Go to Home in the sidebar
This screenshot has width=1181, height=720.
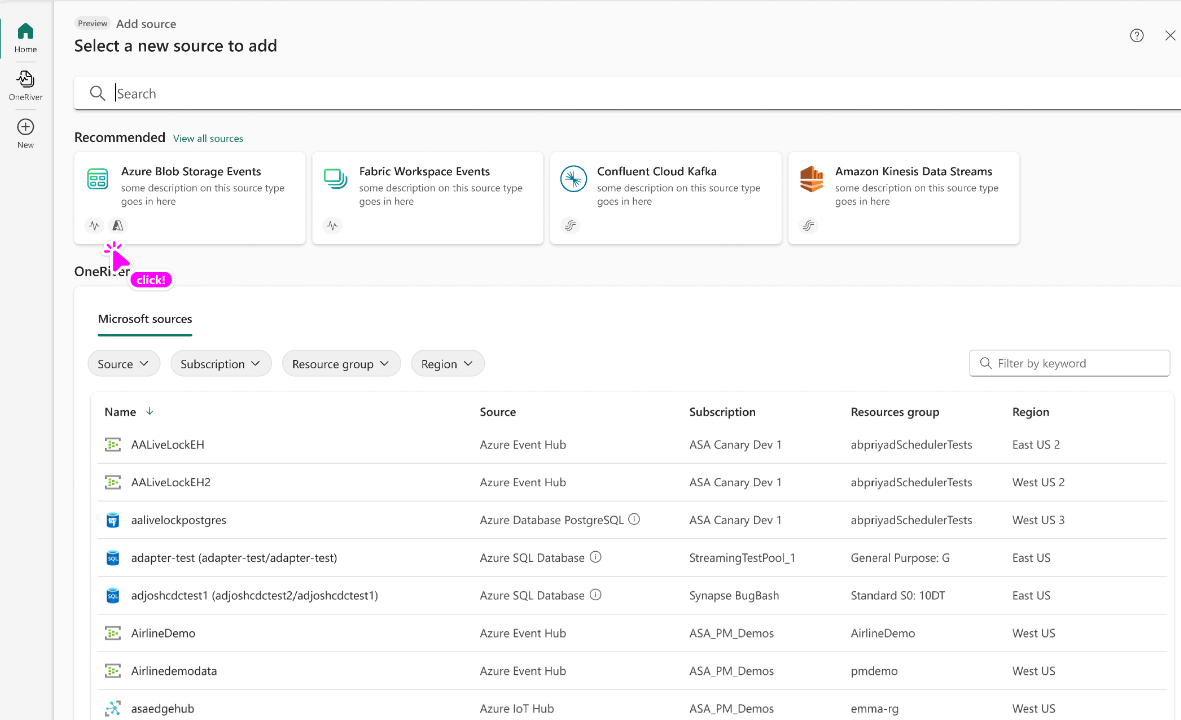tap(26, 38)
